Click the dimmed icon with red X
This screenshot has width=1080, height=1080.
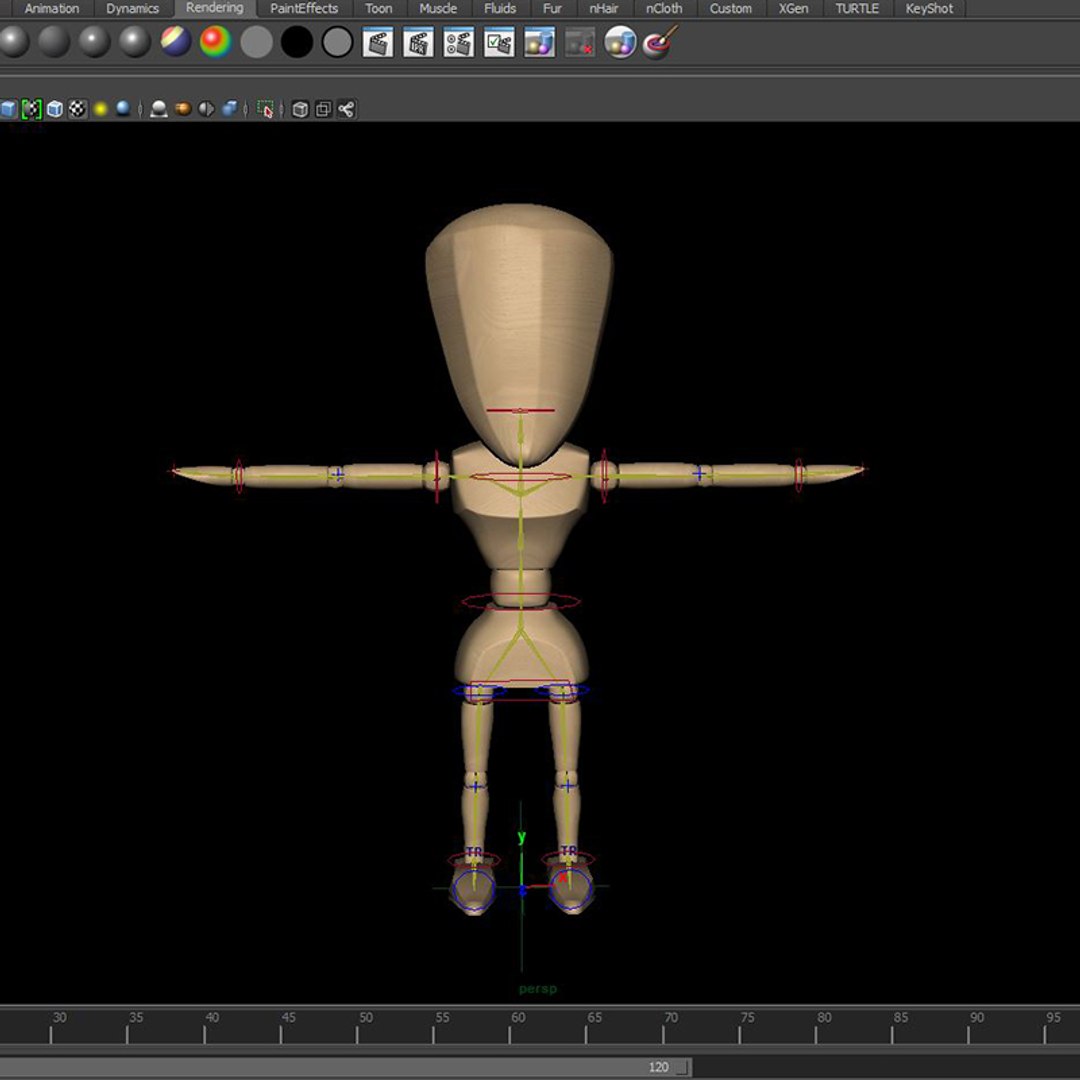click(580, 42)
